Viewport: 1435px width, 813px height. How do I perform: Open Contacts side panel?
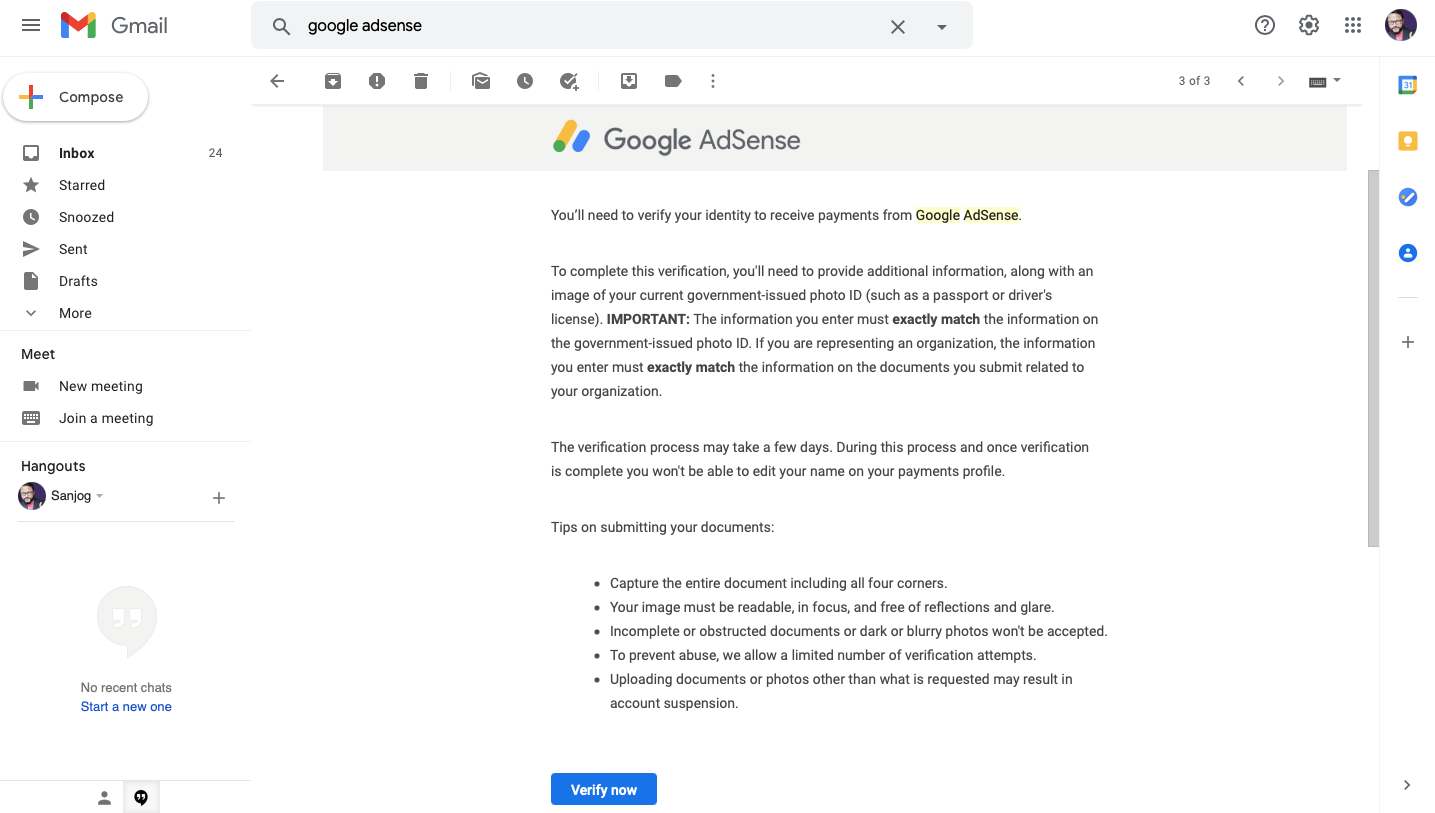point(1408,253)
